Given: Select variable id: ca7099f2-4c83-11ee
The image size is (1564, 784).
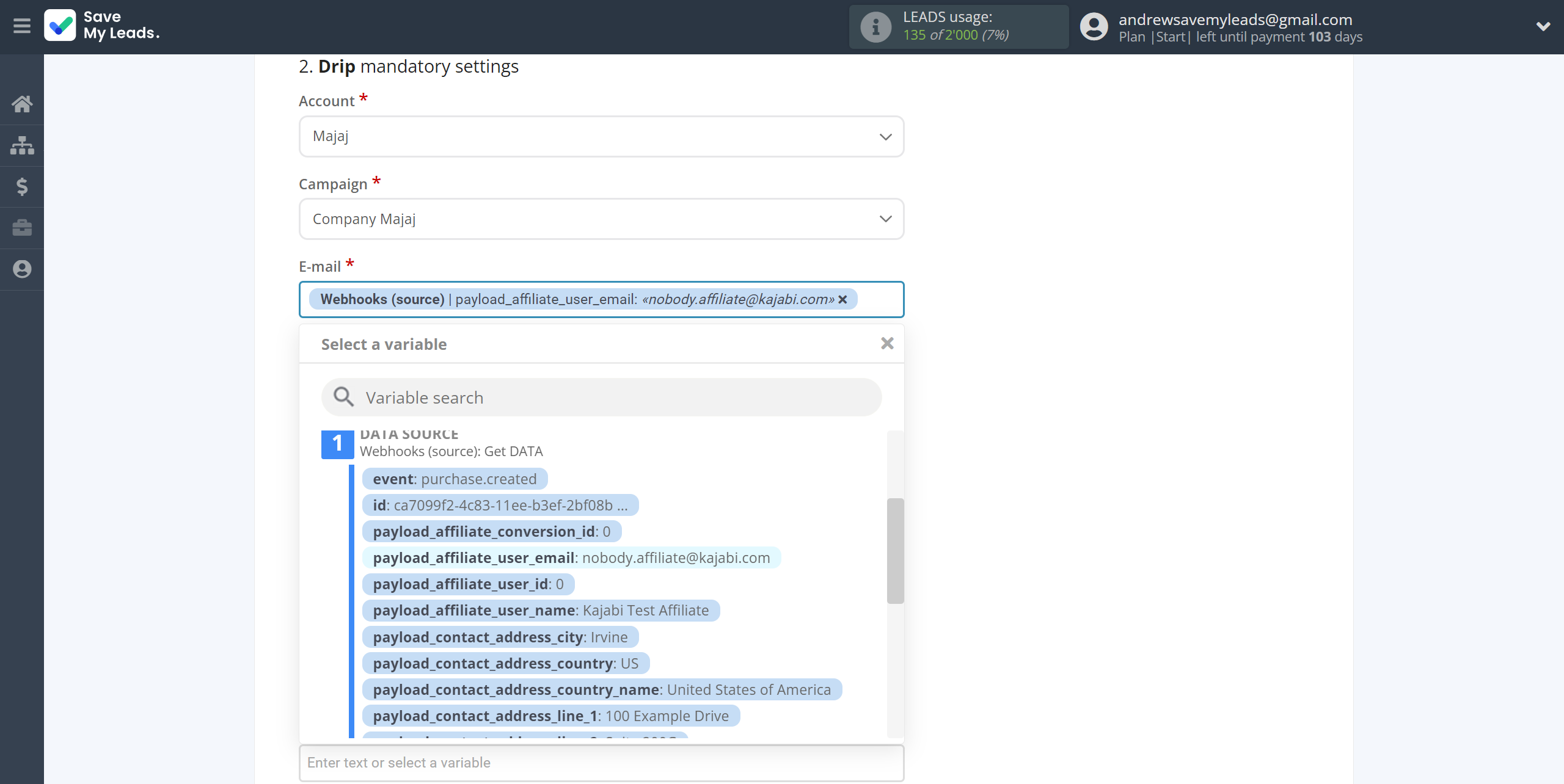Looking at the screenshot, I should [x=500, y=505].
